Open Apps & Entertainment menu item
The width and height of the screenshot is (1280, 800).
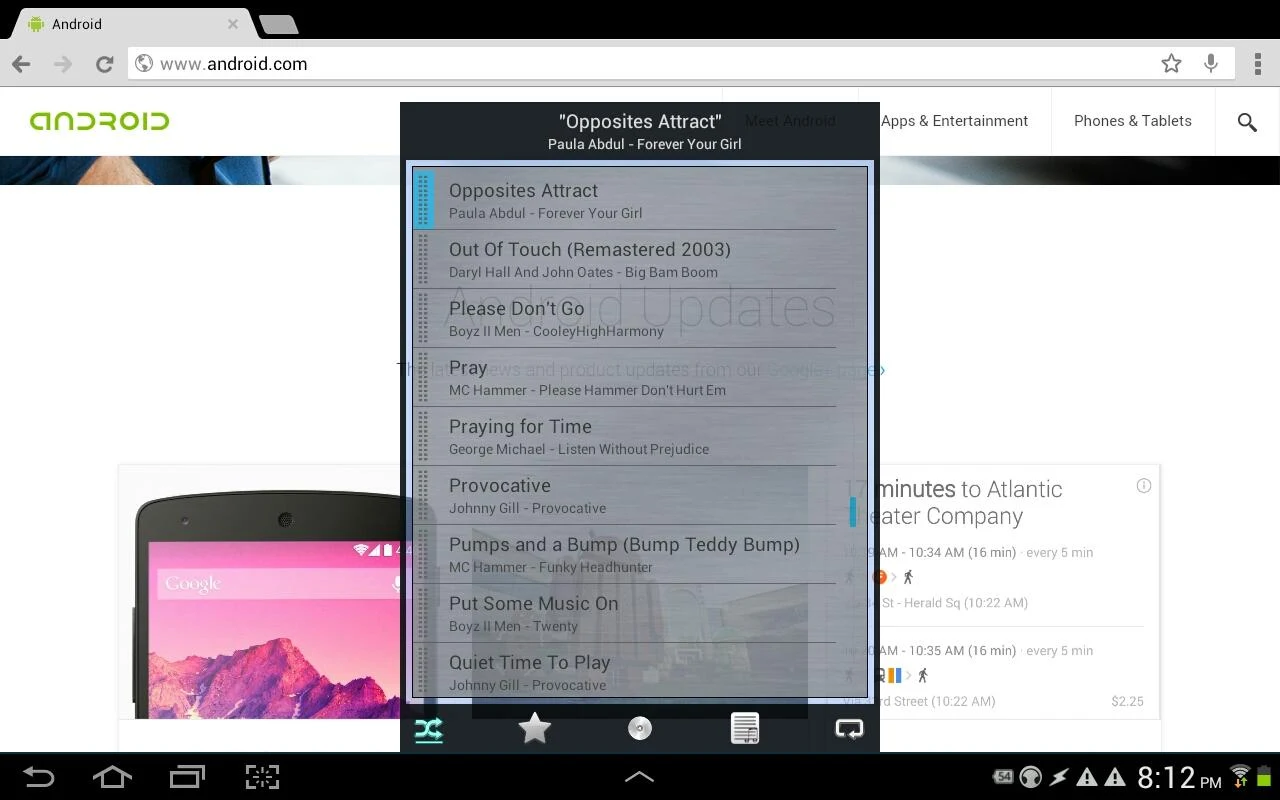[x=954, y=121]
